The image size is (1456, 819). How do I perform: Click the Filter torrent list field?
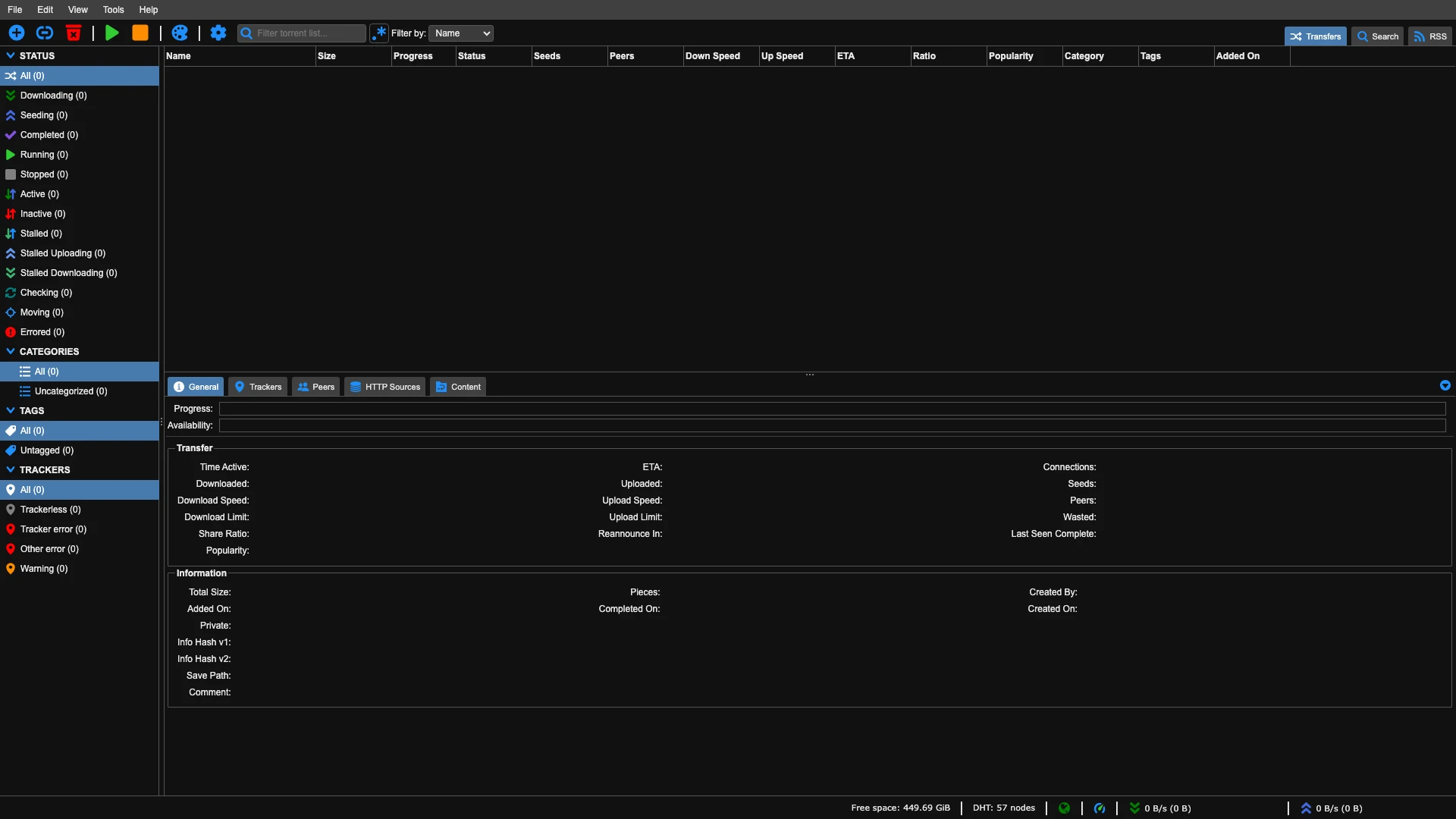[x=302, y=33]
